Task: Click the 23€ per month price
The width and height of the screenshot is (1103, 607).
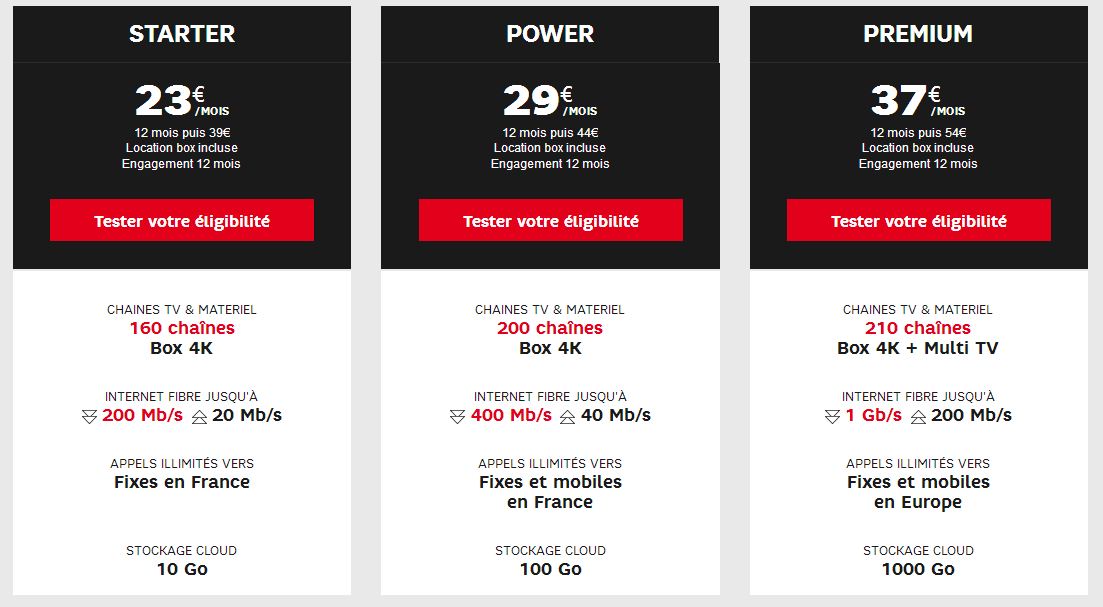Action: (x=182, y=101)
